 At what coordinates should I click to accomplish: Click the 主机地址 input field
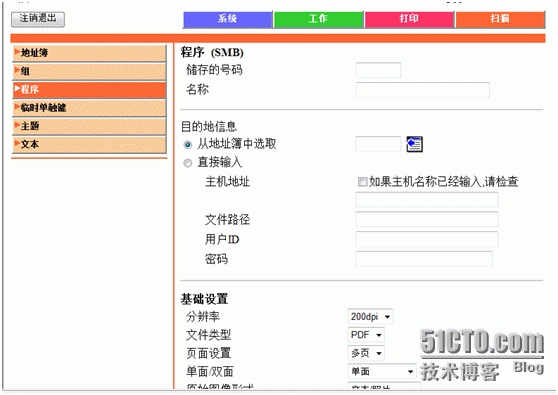(x=426, y=200)
